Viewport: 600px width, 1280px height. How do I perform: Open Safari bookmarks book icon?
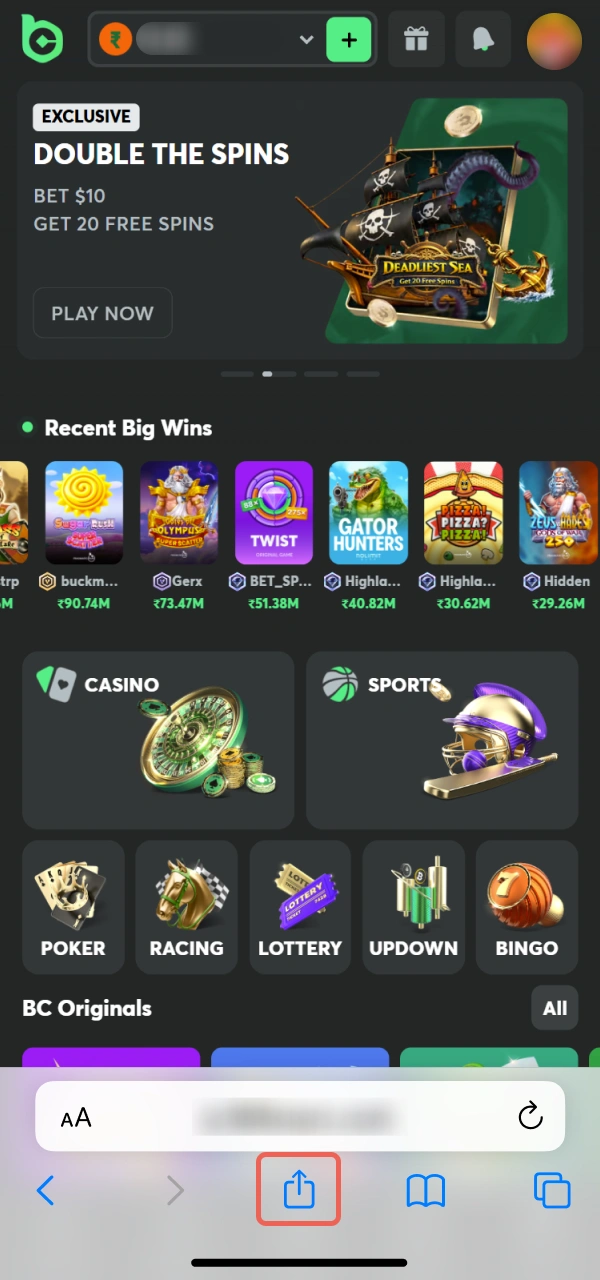(x=425, y=1190)
